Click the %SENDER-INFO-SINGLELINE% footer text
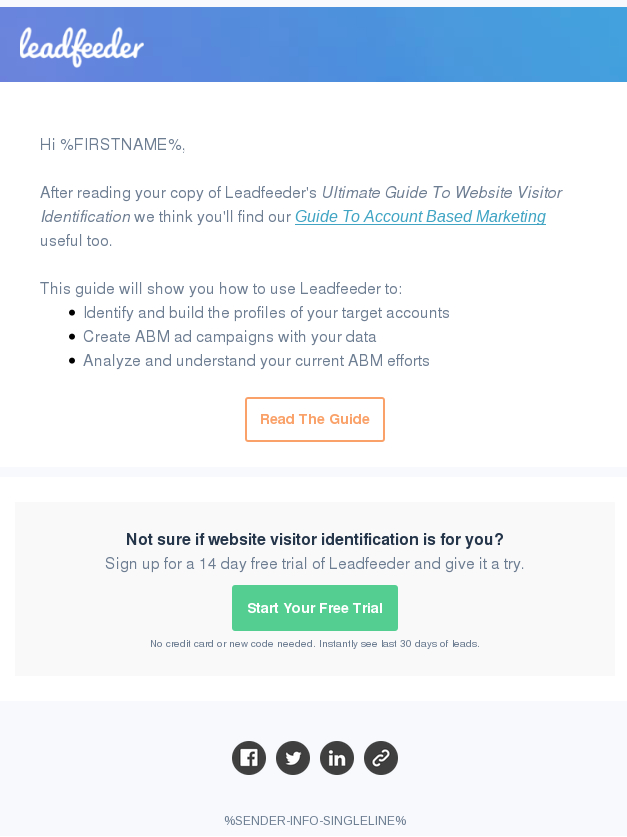This screenshot has height=837, width=627. point(315,820)
